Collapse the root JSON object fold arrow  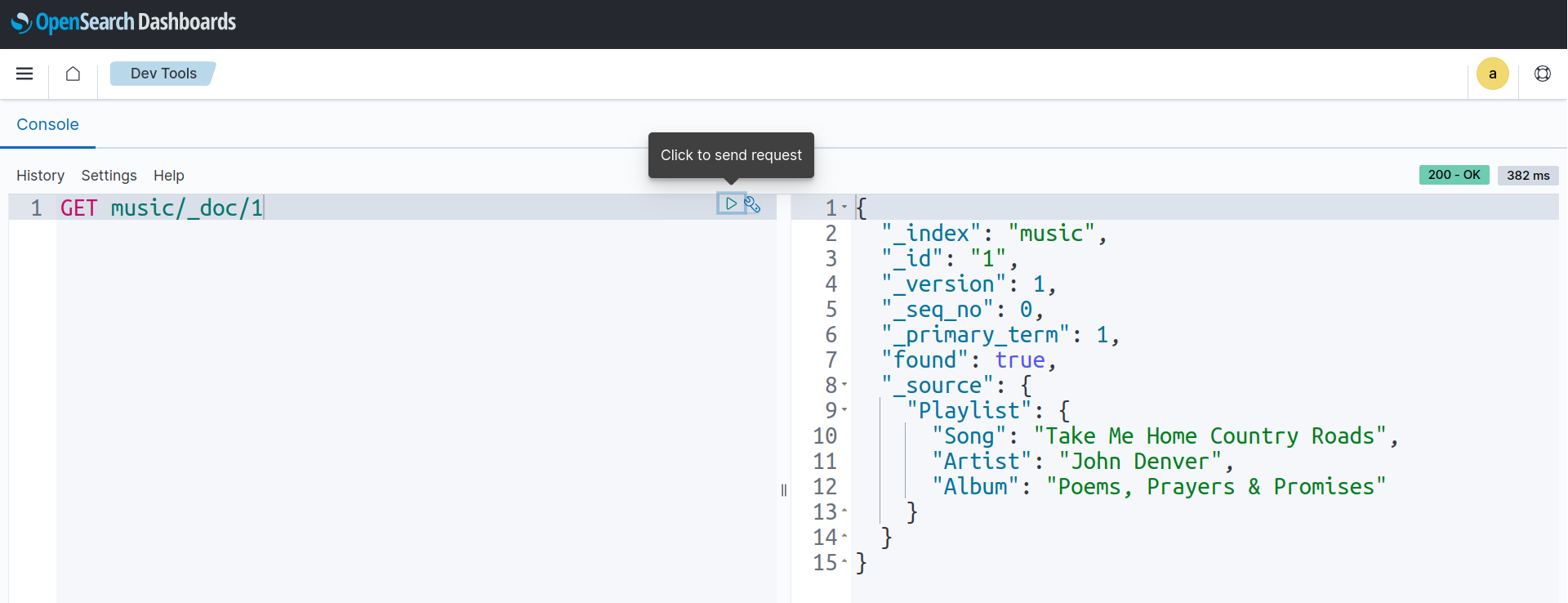(x=844, y=208)
